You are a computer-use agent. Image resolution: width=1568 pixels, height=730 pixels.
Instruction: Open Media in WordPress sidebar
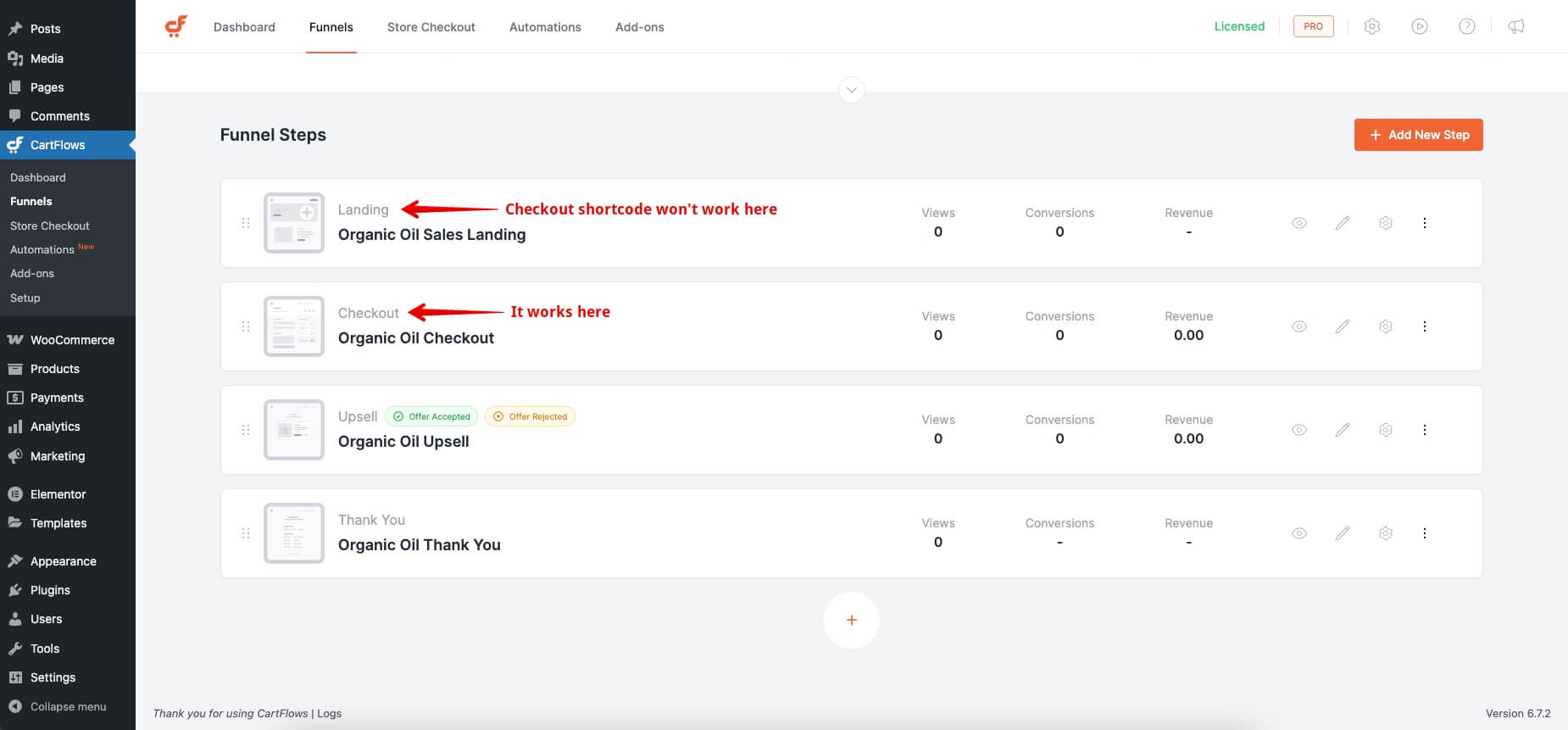pyautogui.click(x=68, y=59)
